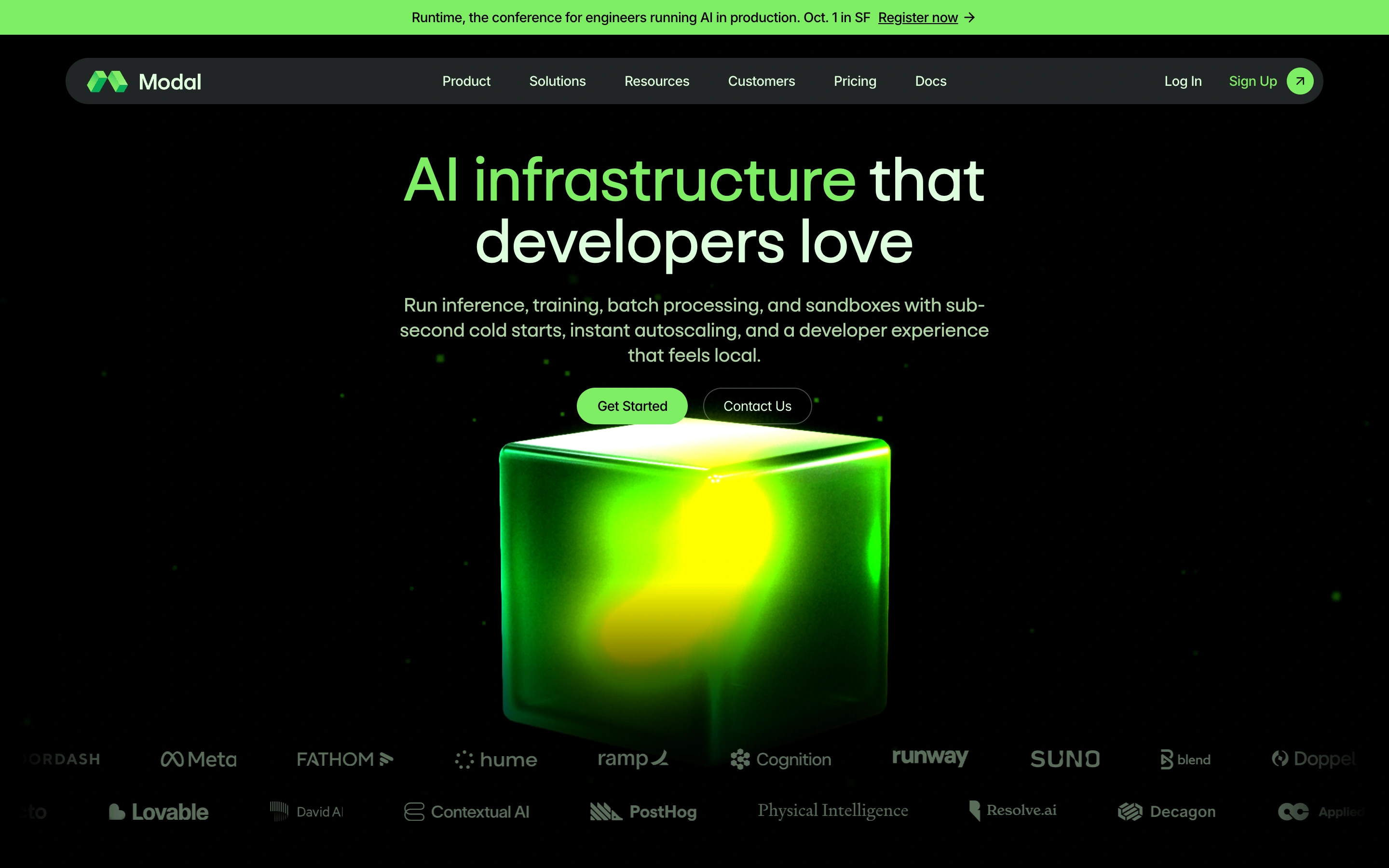The width and height of the screenshot is (1389, 868).
Task: Click the DoorDash logo at left edge
Action: [62, 759]
